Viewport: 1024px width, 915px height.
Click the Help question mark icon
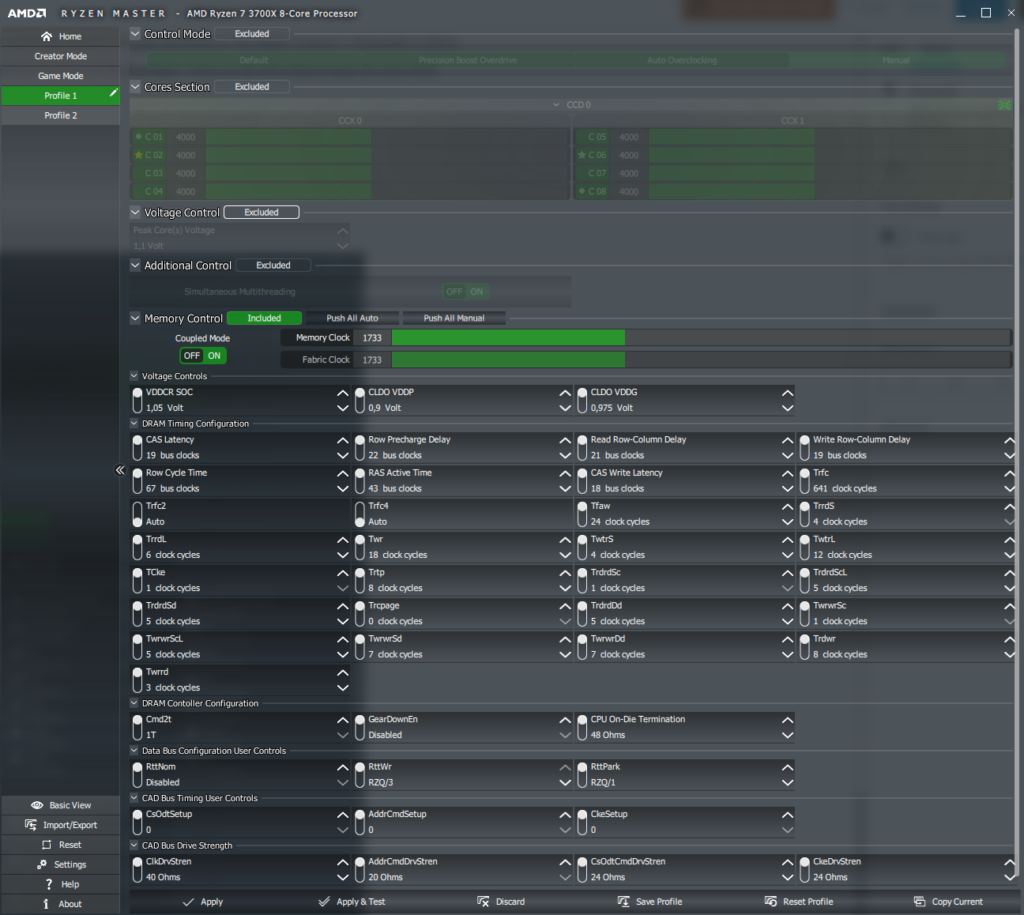(48, 884)
